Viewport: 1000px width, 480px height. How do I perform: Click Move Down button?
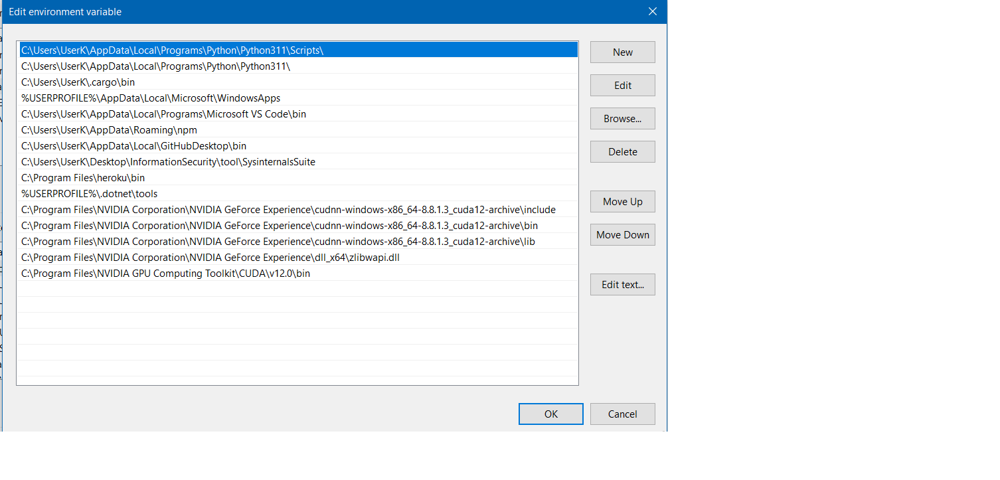click(622, 235)
